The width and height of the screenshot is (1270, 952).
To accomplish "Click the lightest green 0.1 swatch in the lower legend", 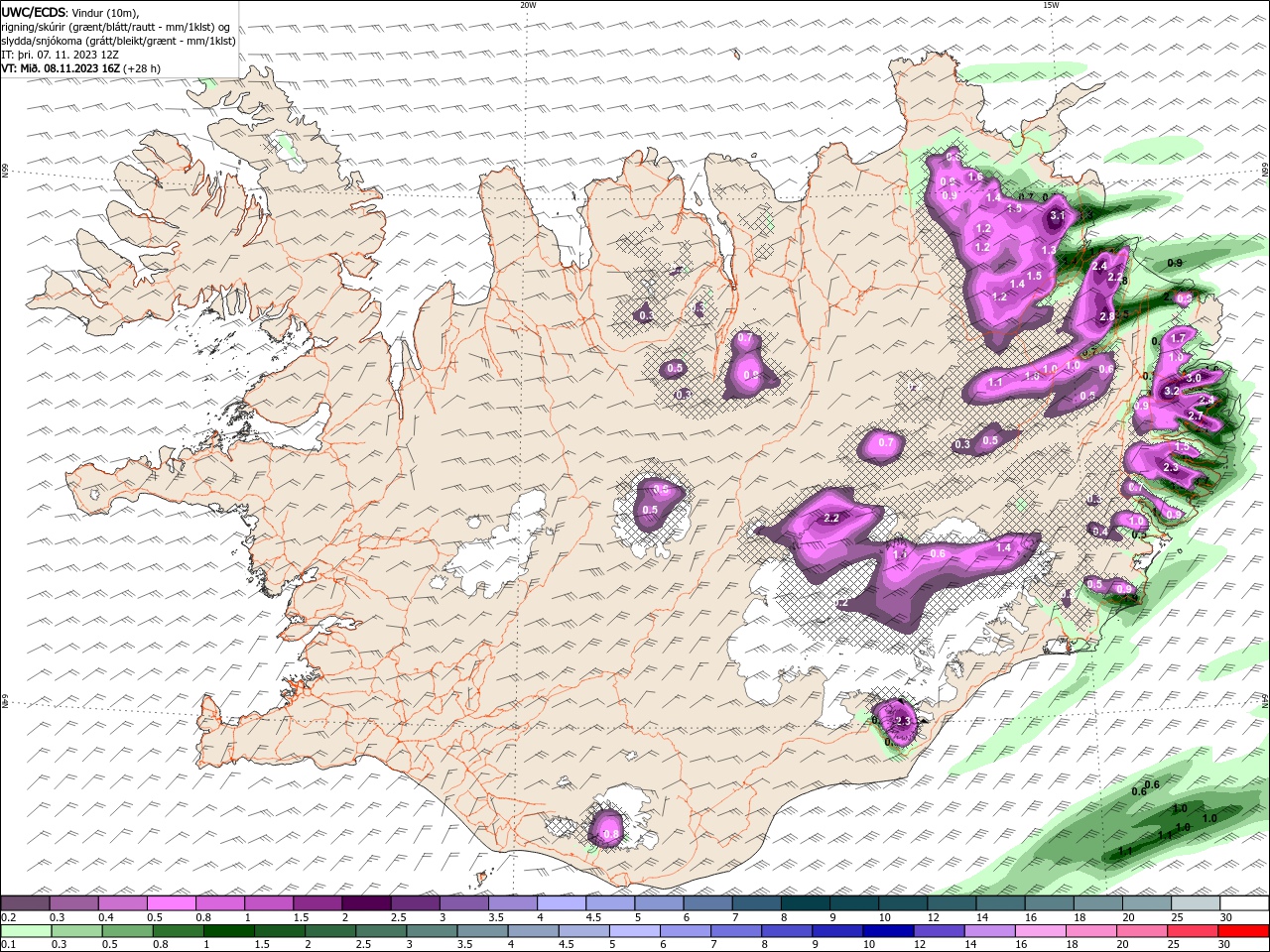I will coord(27,931).
